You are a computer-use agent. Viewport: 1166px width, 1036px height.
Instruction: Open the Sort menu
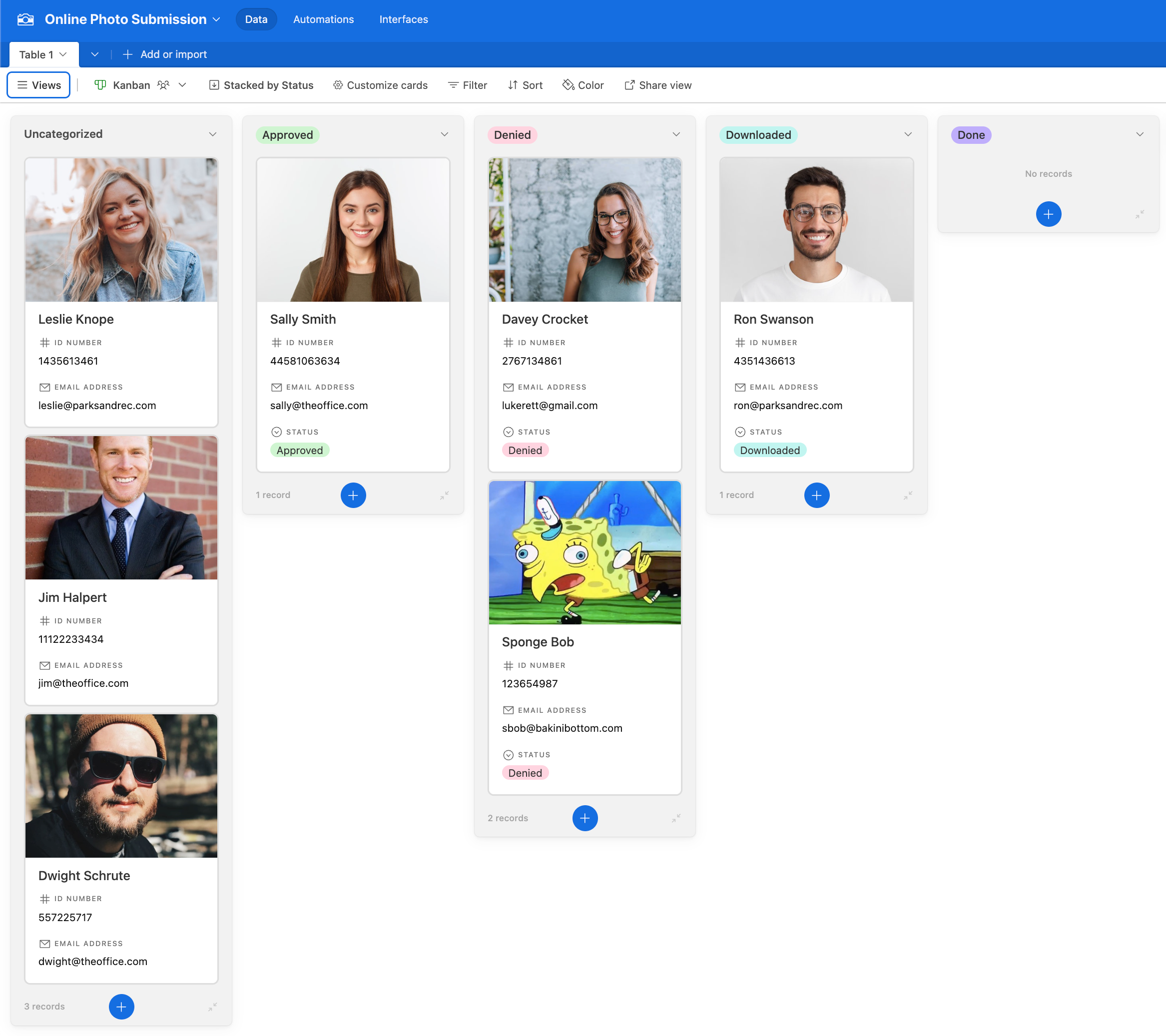tap(526, 85)
